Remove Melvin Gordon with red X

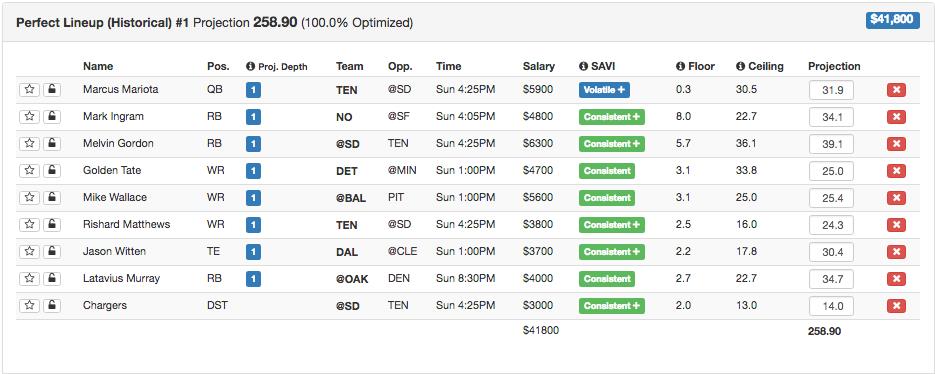(x=896, y=144)
